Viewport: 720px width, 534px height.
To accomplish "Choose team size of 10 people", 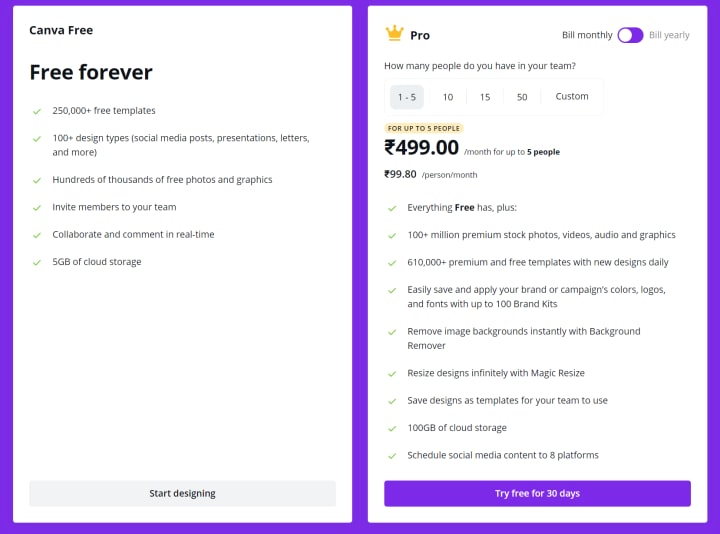I will point(448,97).
